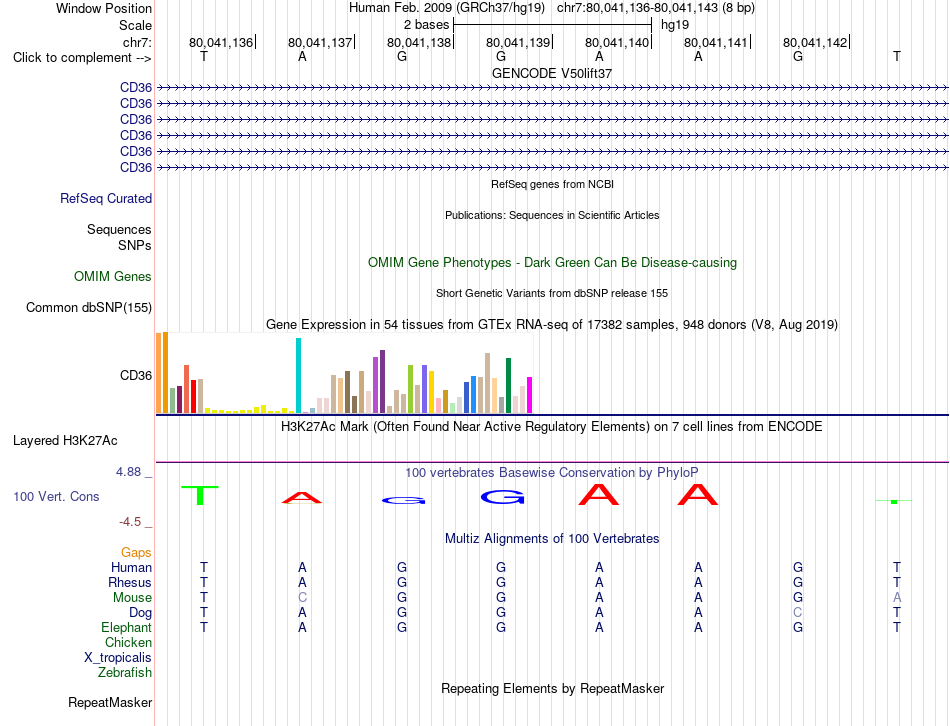Click the chr7: ruler label
950x726 pixels.
pos(137,42)
